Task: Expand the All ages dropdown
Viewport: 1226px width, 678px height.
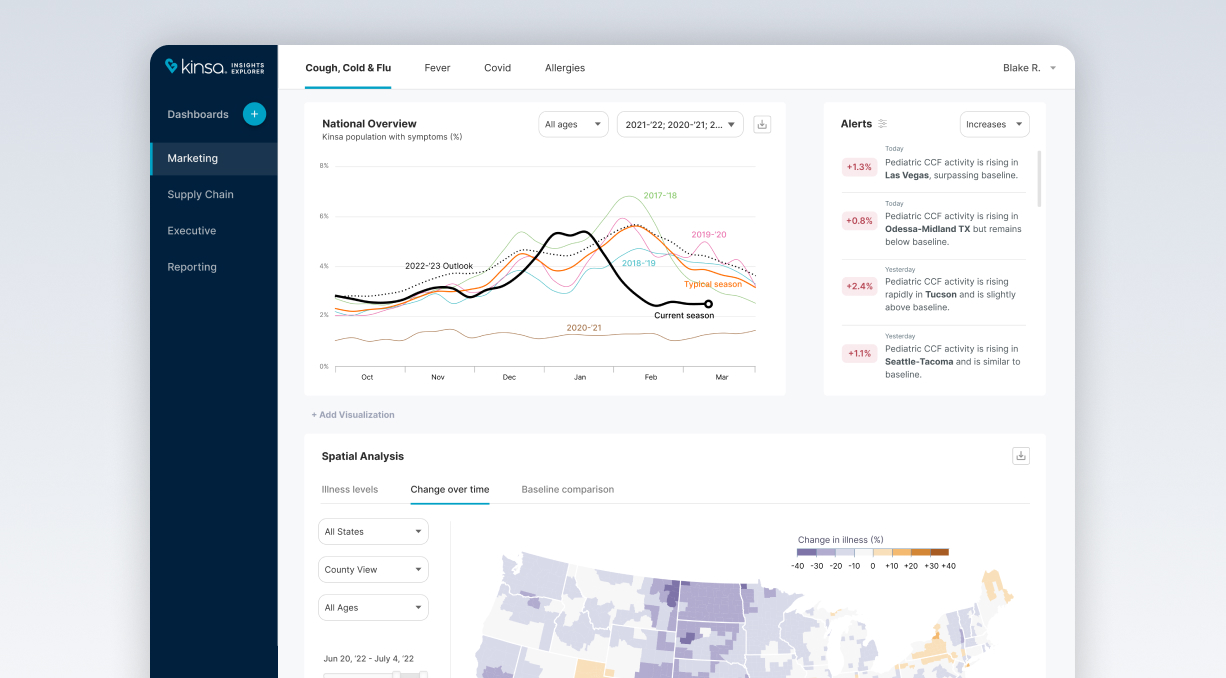Action: (573, 124)
